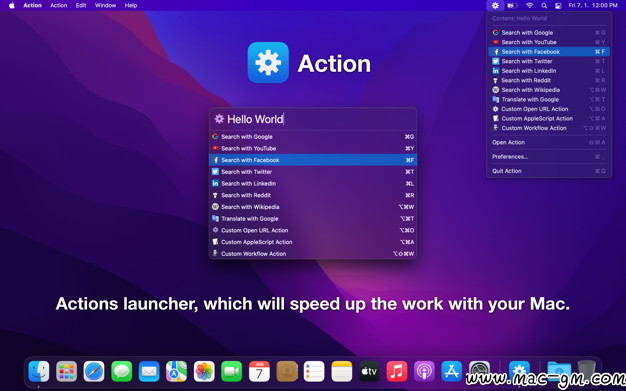Open Notes from the Dock

coord(342,371)
